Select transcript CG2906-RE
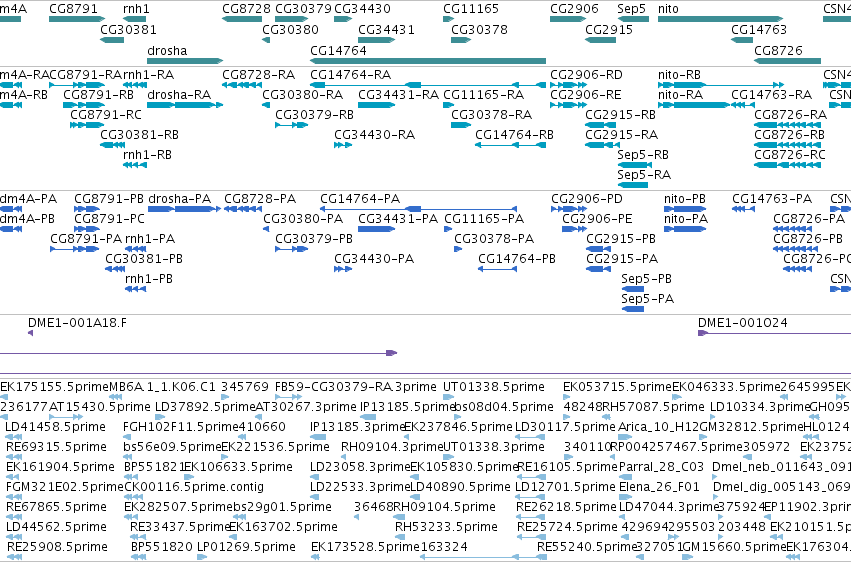The height and width of the screenshot is (562, 851). pyautogui.click(x=586, y=95)
